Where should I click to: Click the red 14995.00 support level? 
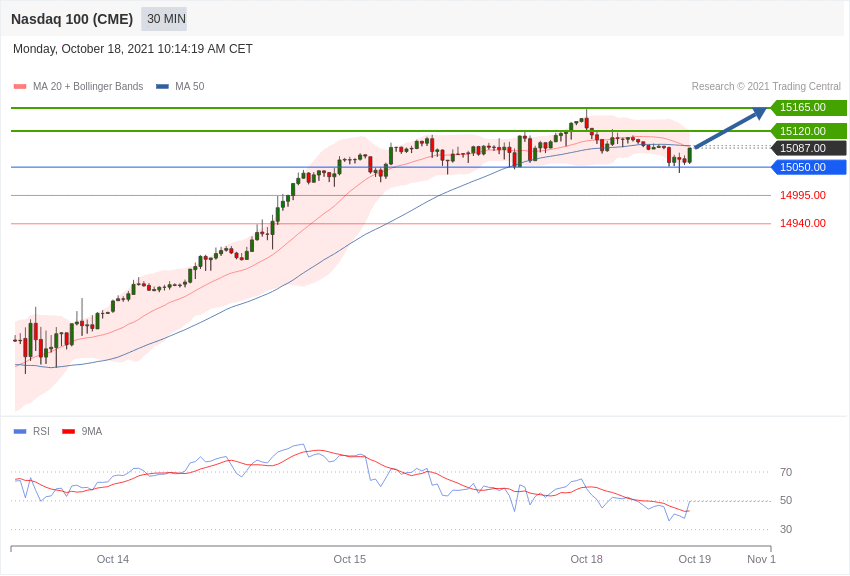(x=802, y=195)
